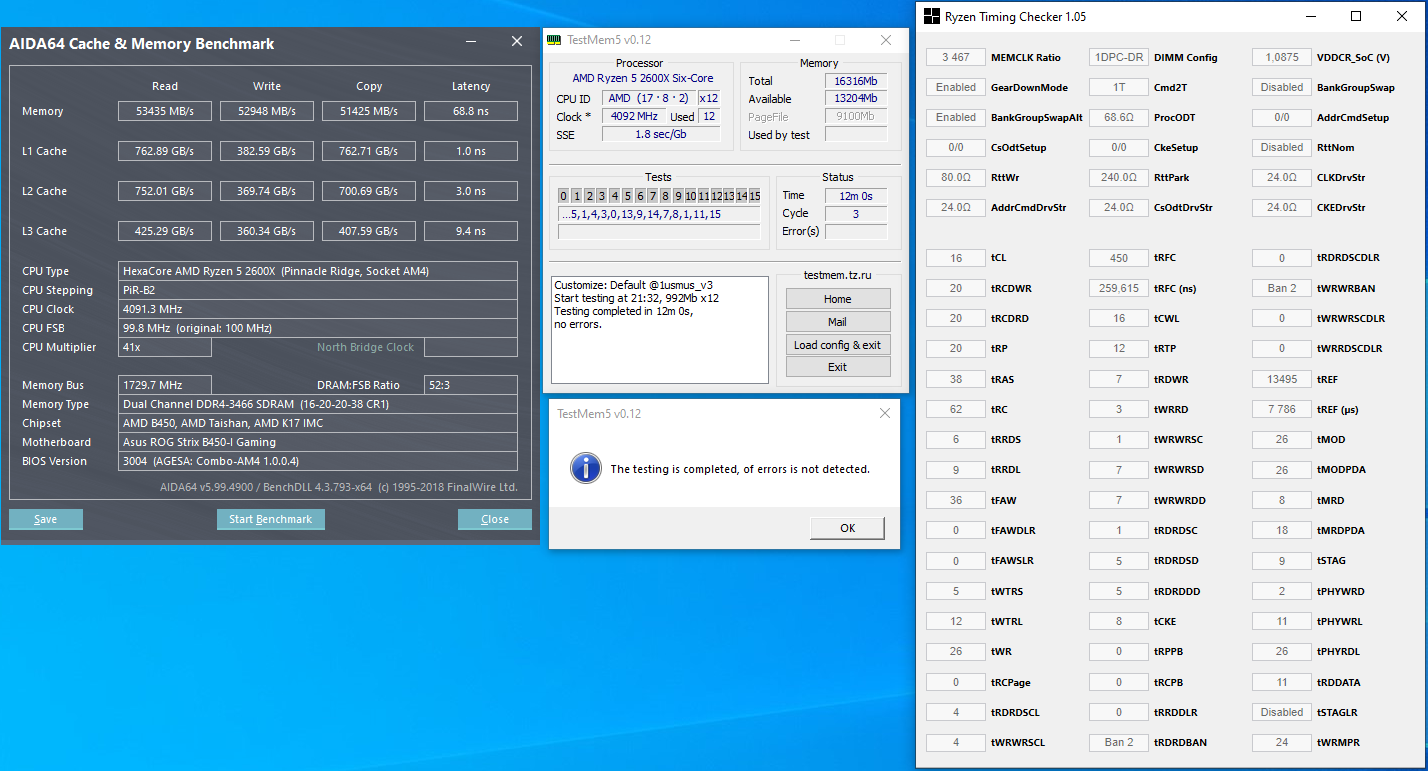
Task: Select the Memory Copy 51425 MB/s field
Action: pyautogui.click(x=369, y=111)
